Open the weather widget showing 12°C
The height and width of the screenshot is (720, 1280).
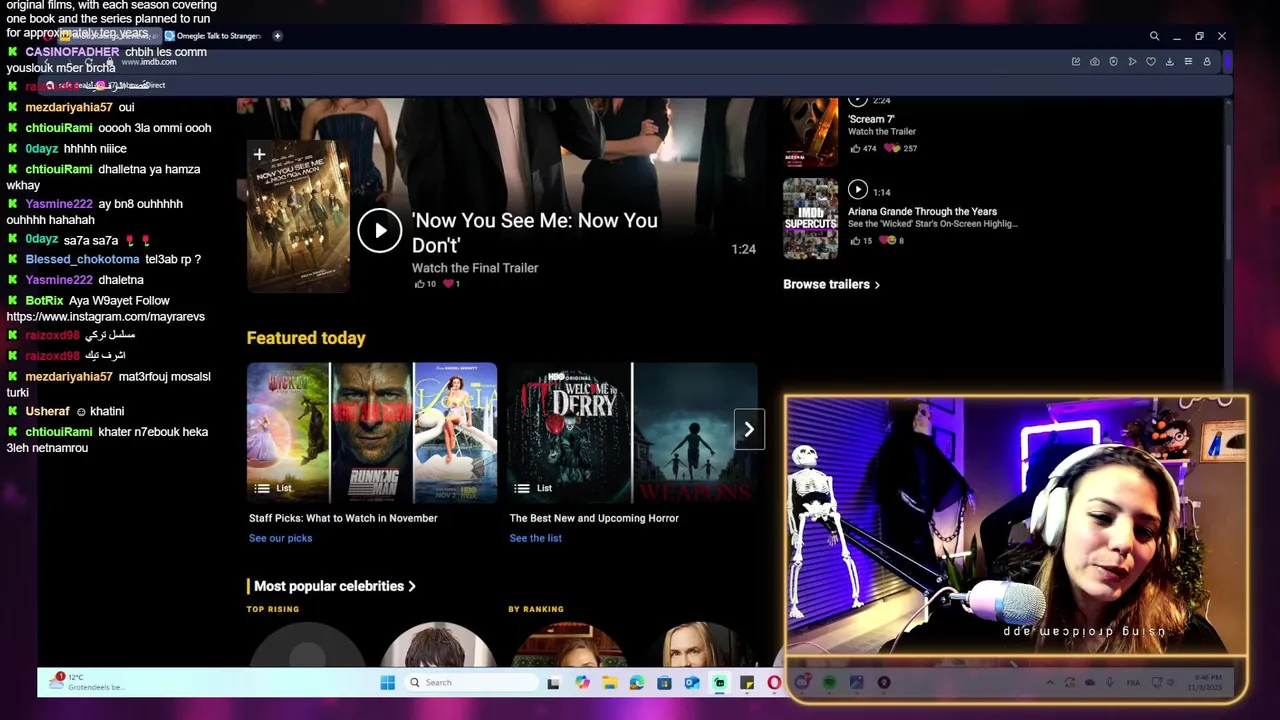pyautogui.click(x=90, y=682)
